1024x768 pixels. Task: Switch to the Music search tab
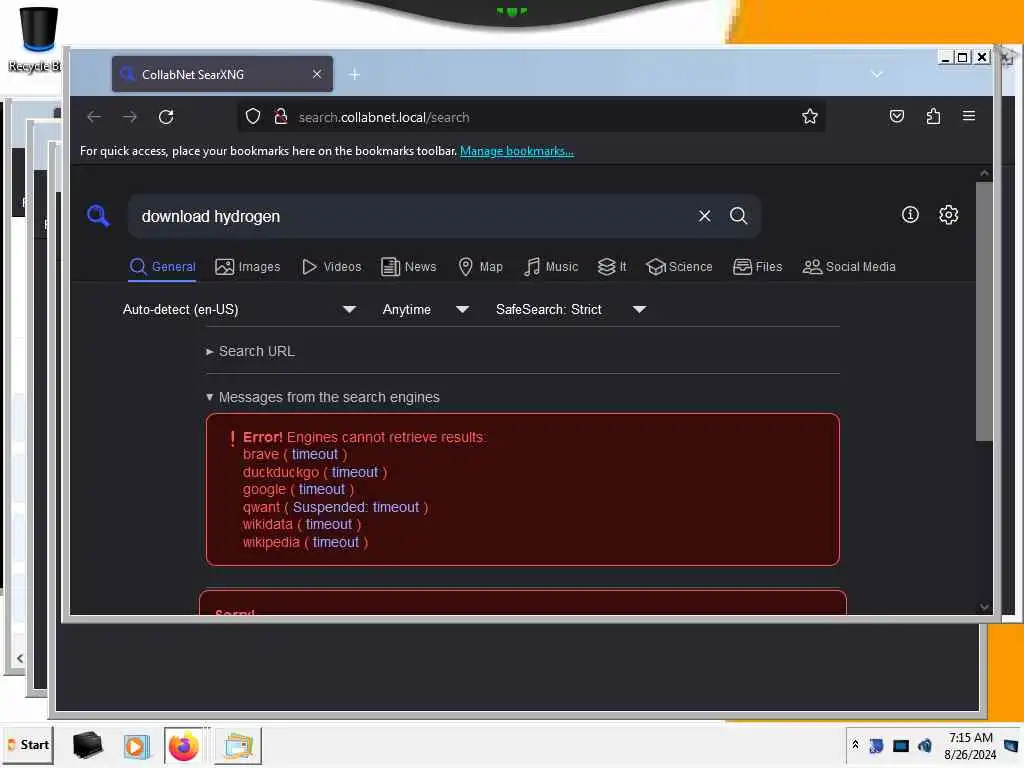[551, 266]
